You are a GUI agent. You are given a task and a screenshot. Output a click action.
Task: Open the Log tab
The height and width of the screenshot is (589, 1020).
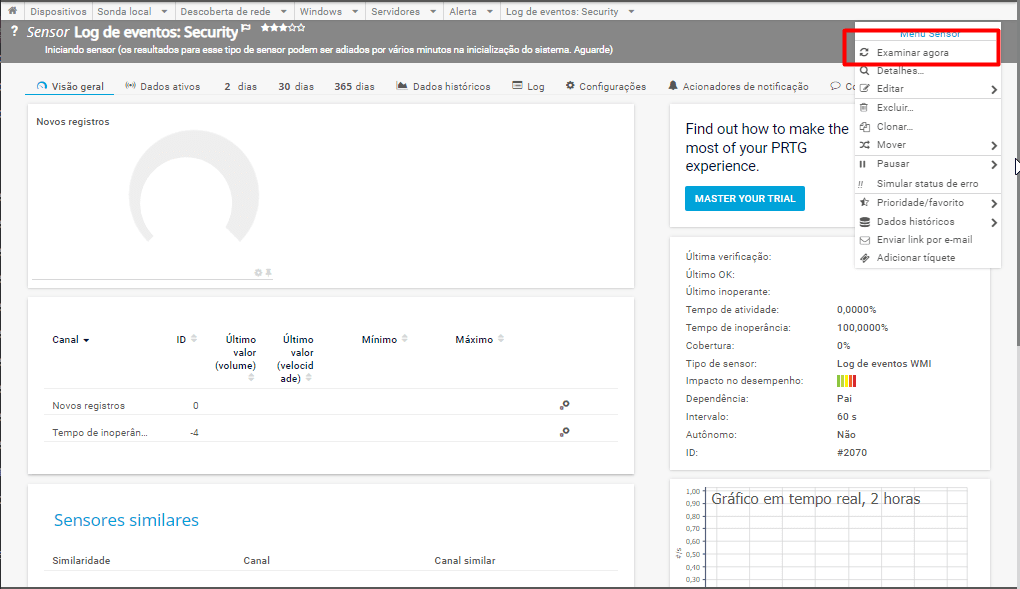click(x=528, y=86)
